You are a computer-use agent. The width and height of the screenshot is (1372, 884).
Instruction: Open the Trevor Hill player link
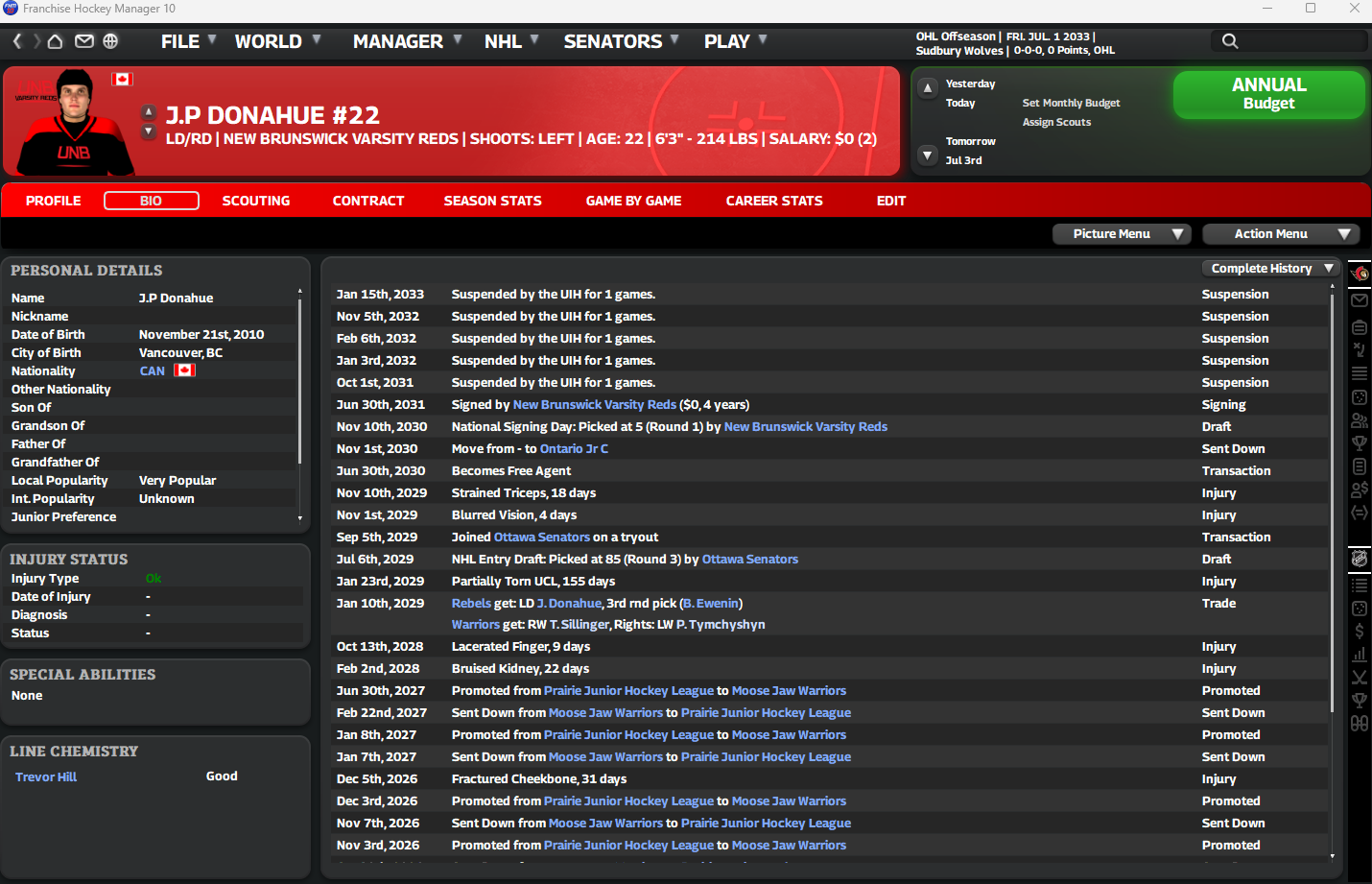46,776
